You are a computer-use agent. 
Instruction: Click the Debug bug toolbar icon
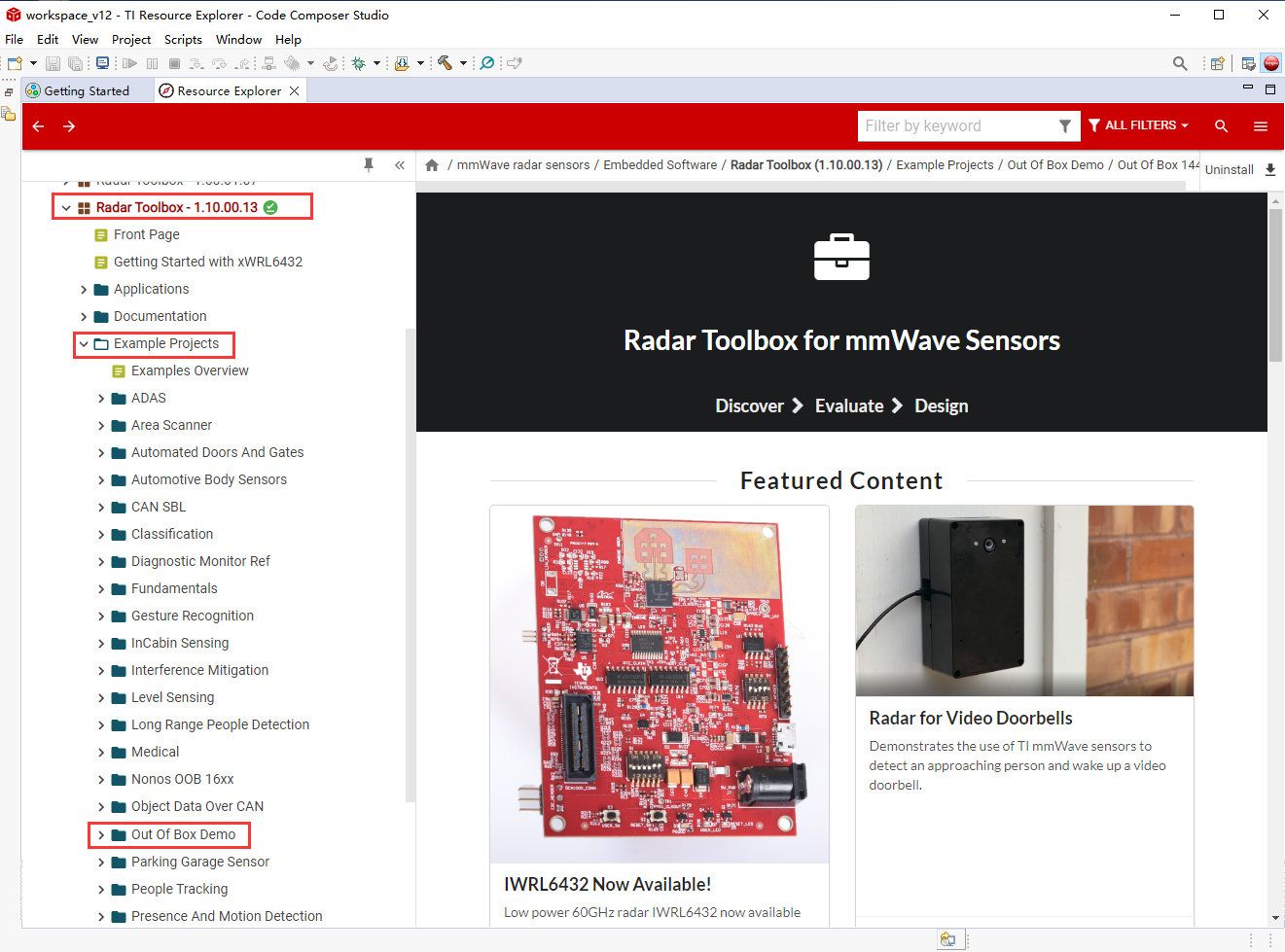point(359,63)
